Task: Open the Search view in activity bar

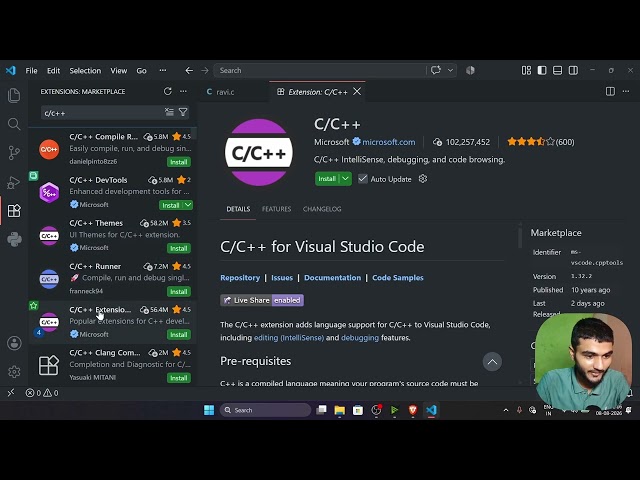Action: coord(14,124)
